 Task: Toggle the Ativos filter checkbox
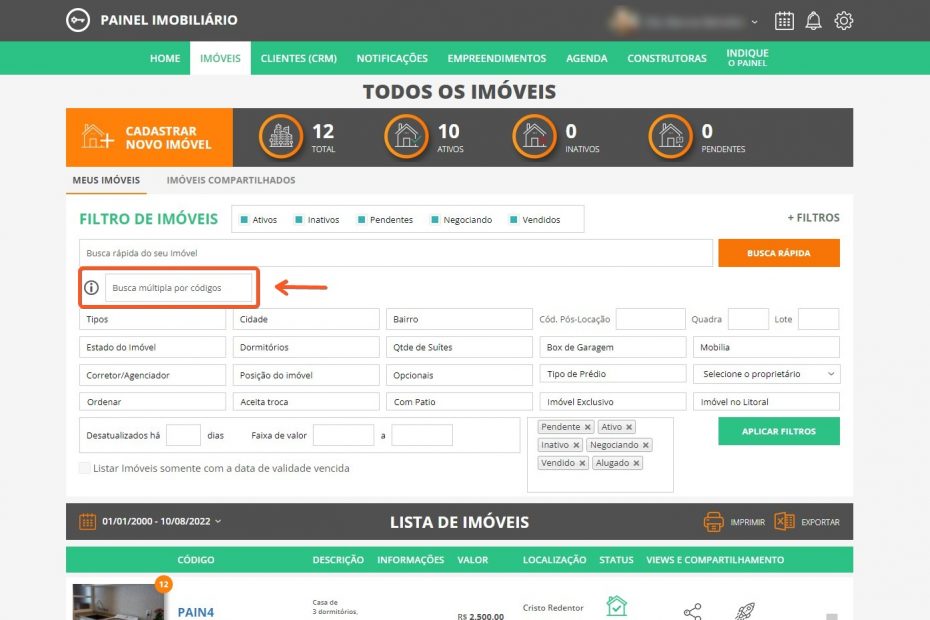click(243, 220)
